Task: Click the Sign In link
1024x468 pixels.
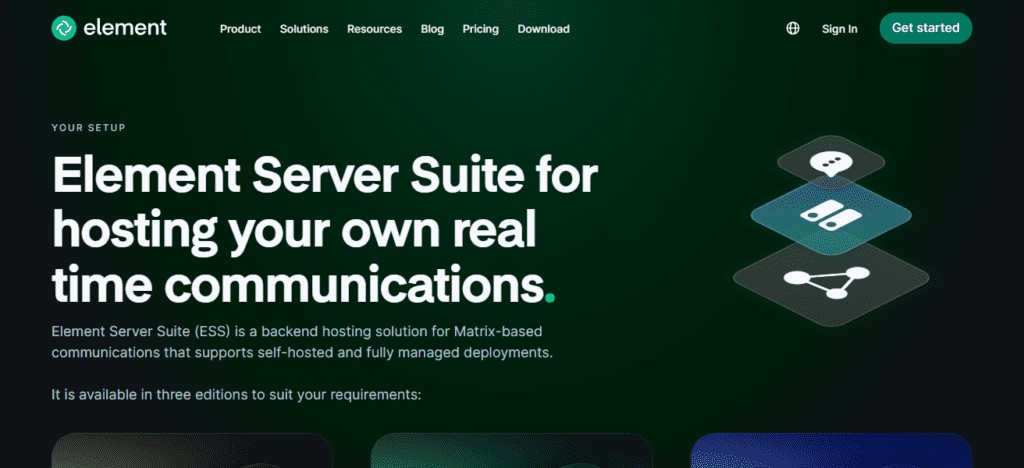Action: pyautogui.click(x=840, y=29)
